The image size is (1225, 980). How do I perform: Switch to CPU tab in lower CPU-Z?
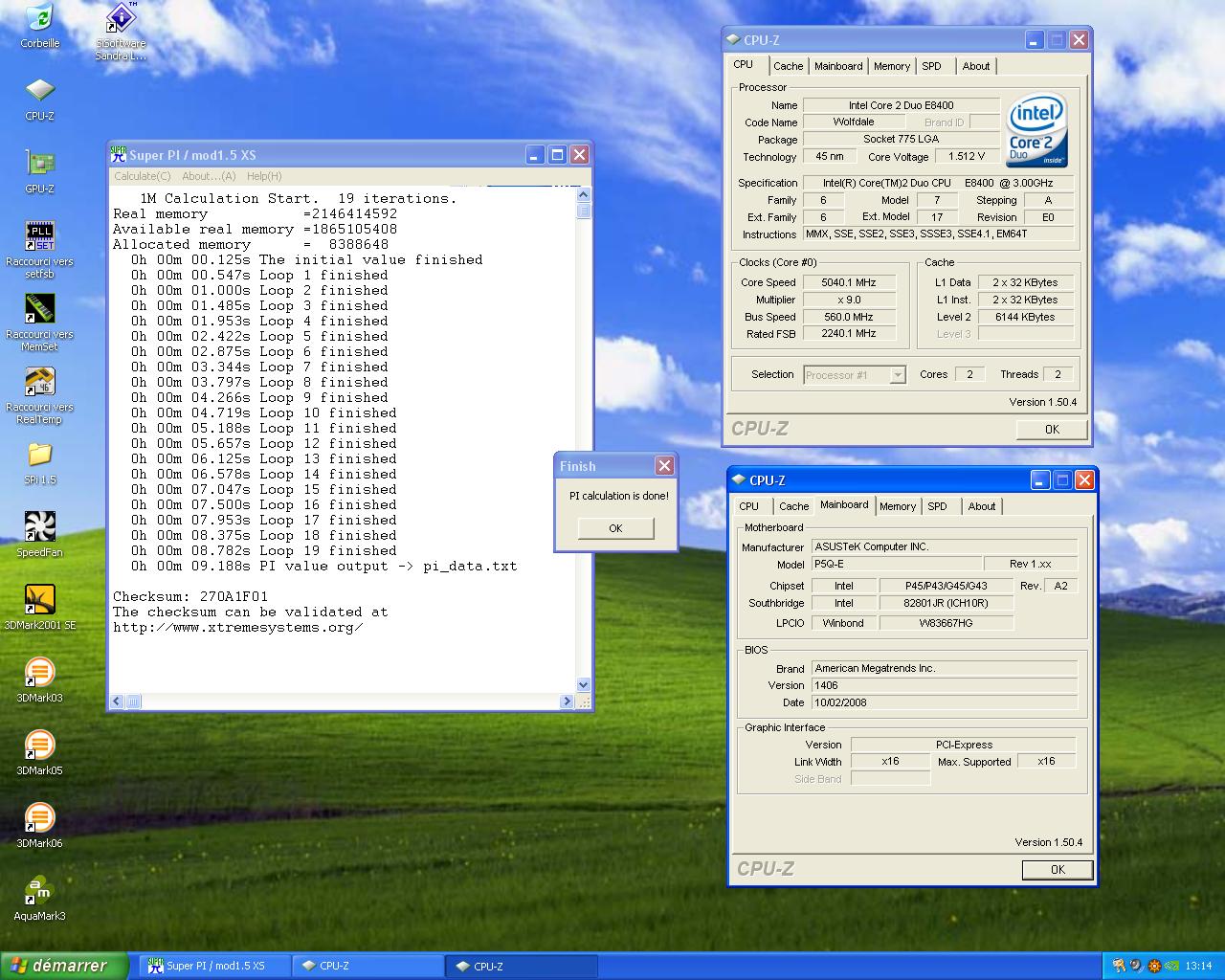pos(748,506)
